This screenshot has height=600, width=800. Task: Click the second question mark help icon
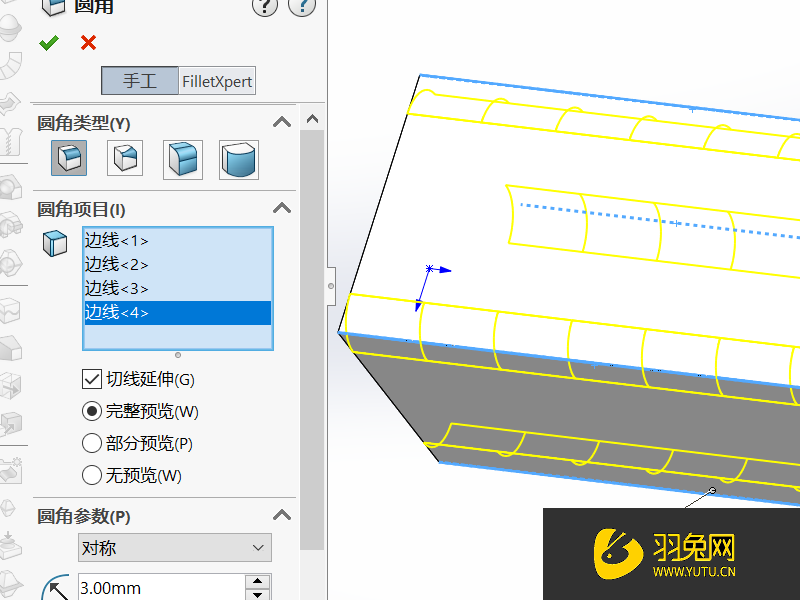click(302, 6)
